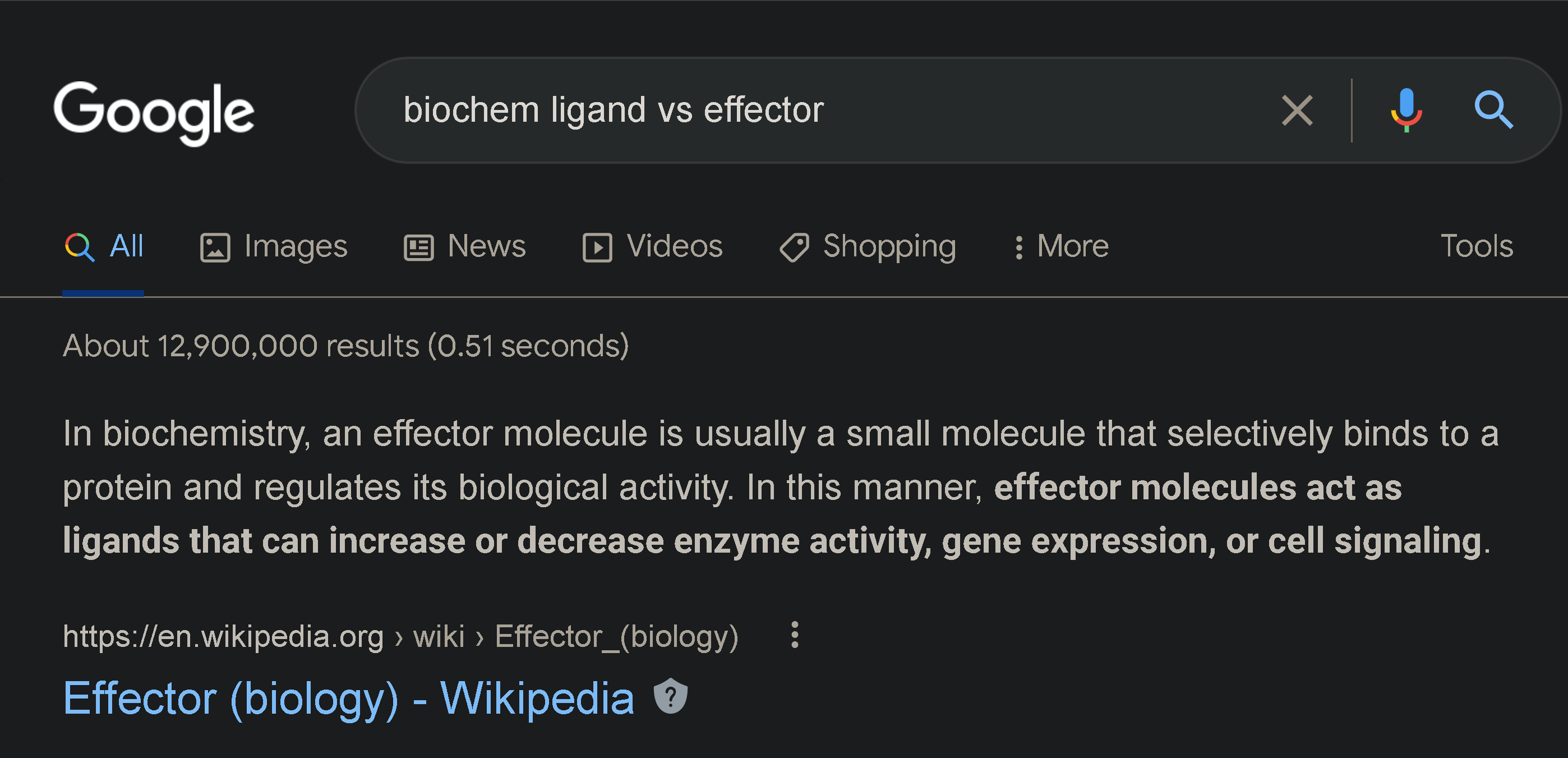Click the en.wikipedia.org breadcrumb URL
1568x758 pixels.
pos(223,637)
